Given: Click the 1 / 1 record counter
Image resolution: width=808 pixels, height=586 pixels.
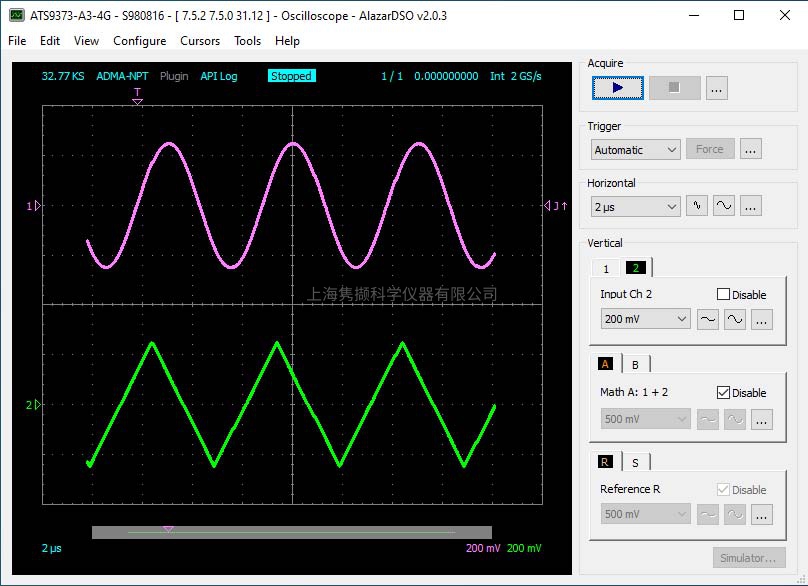Looking at the screenshot, I should coord(392,76).
